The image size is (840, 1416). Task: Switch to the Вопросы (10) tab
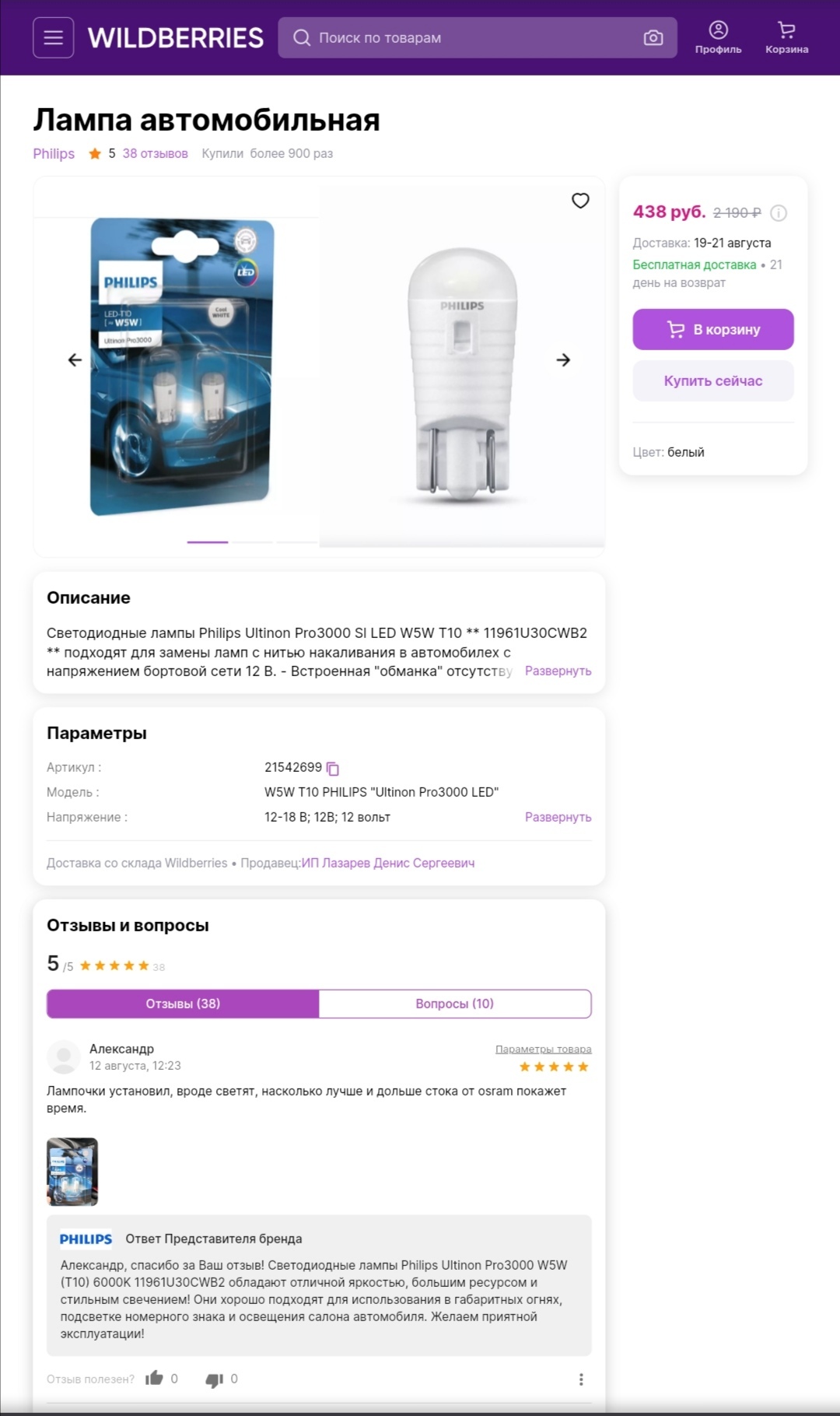tap(455, 1004)
